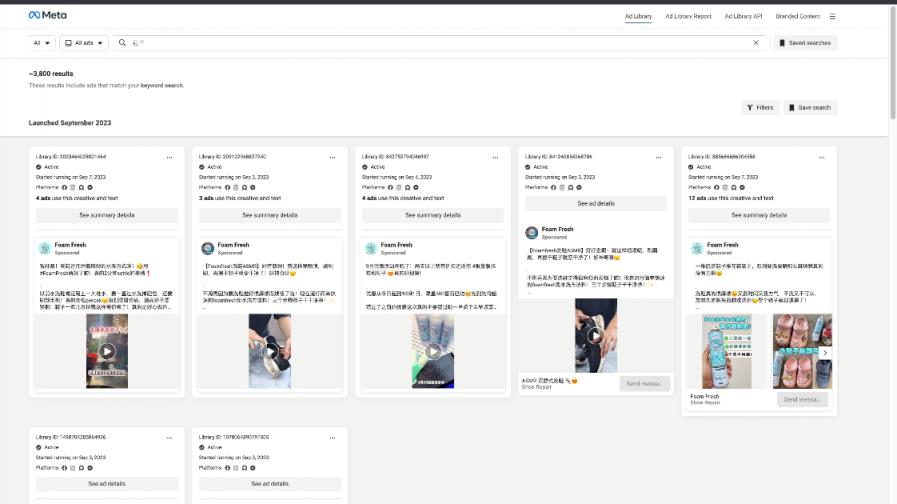Screen dimensions: 897x504
Task: Click '3 ads use this creative and text'
Action: pyautogui.click(x=240, y=199)
